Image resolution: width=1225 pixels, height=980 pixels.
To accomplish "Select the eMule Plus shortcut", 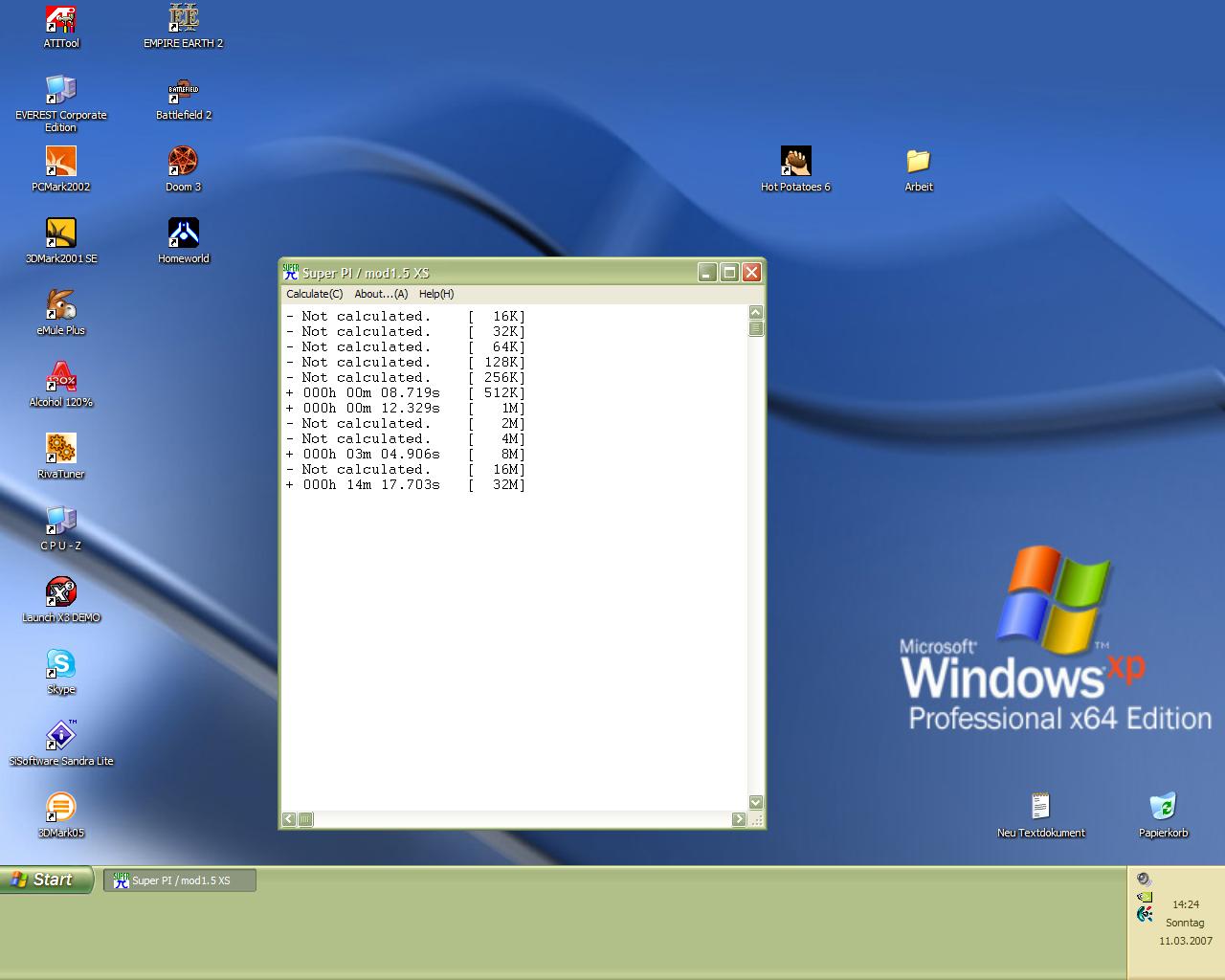I will pos(61,305).
